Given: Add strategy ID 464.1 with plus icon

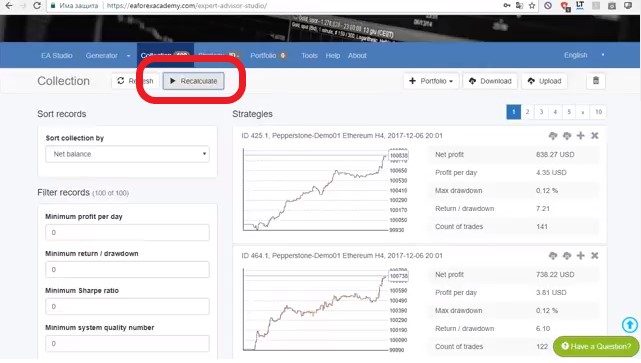Looking at the screenshot, I should 580,256.
